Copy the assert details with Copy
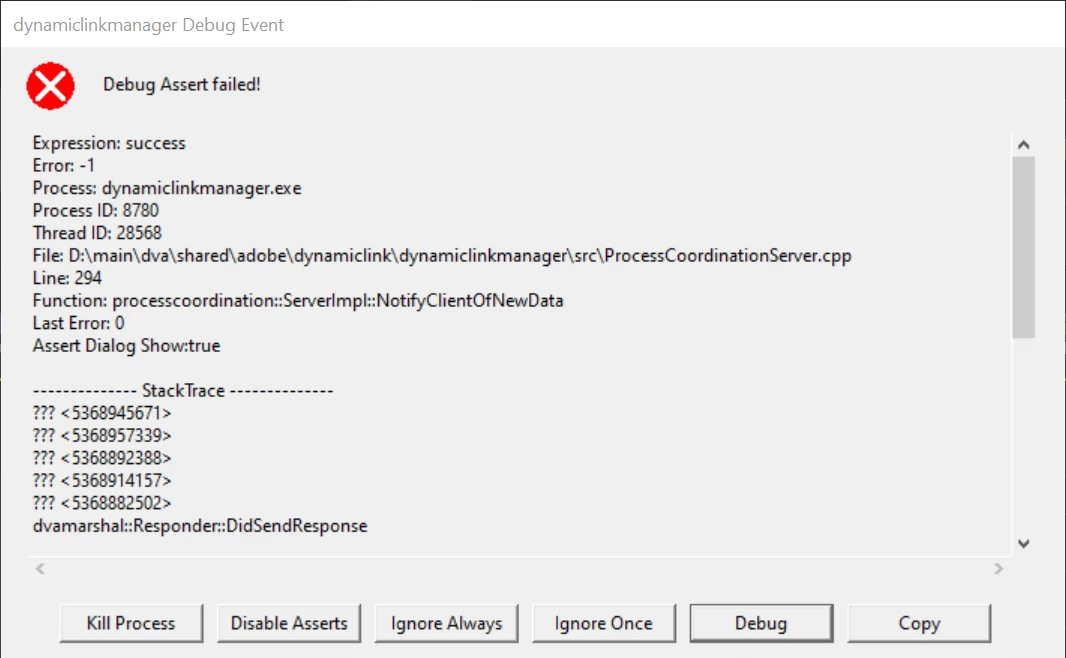This screenshot has width=1066, height=658. click(x=919, y=623)
